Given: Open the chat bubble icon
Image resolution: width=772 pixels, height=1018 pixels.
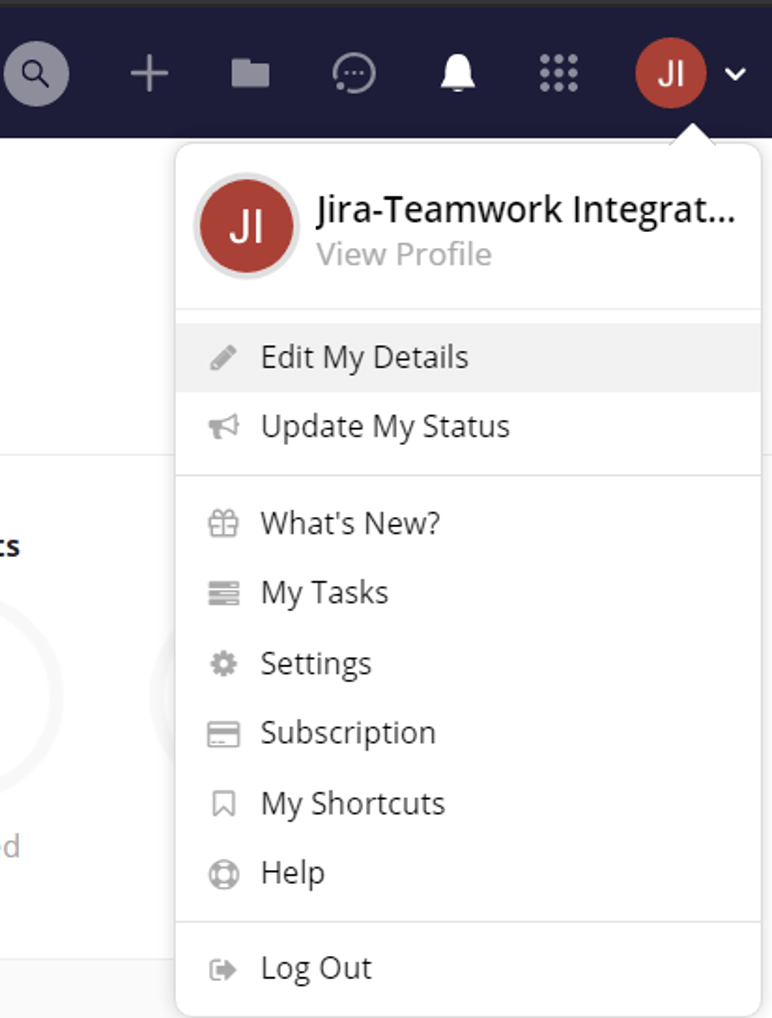Looking at the screenshot, I should 353,74.
